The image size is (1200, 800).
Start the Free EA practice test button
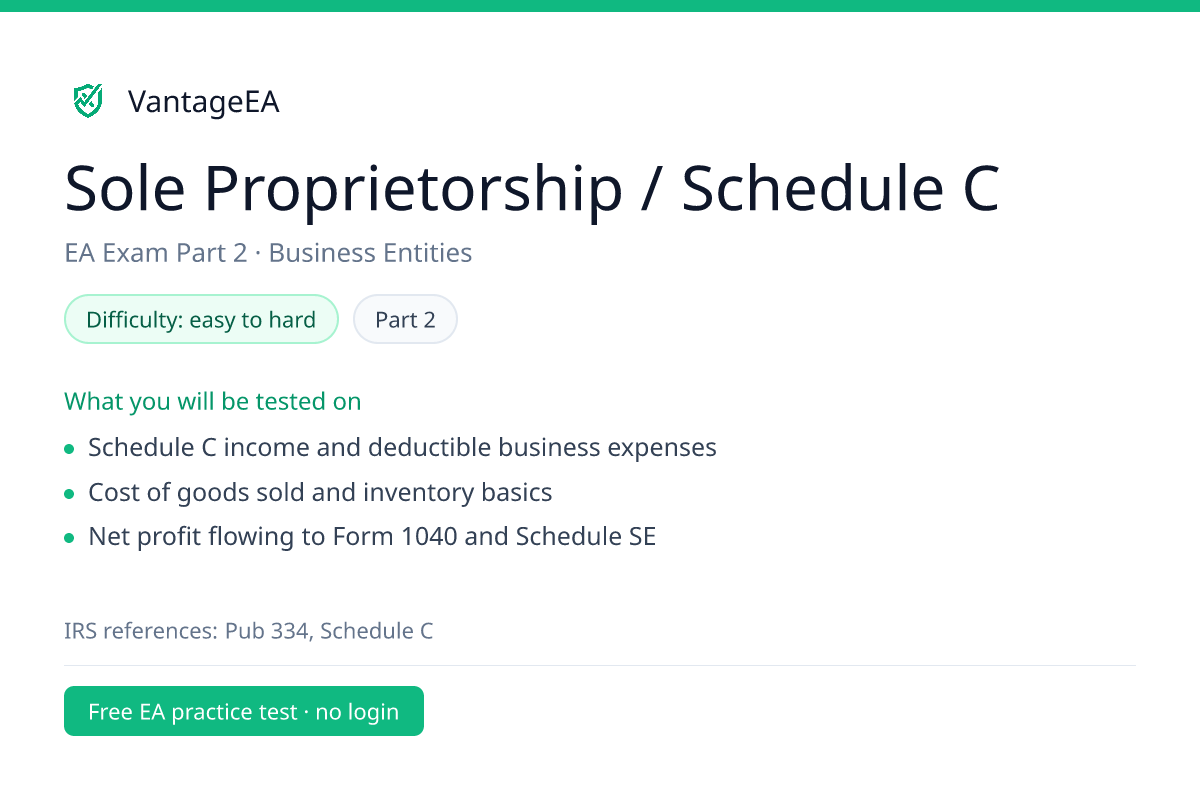[244, 711]
